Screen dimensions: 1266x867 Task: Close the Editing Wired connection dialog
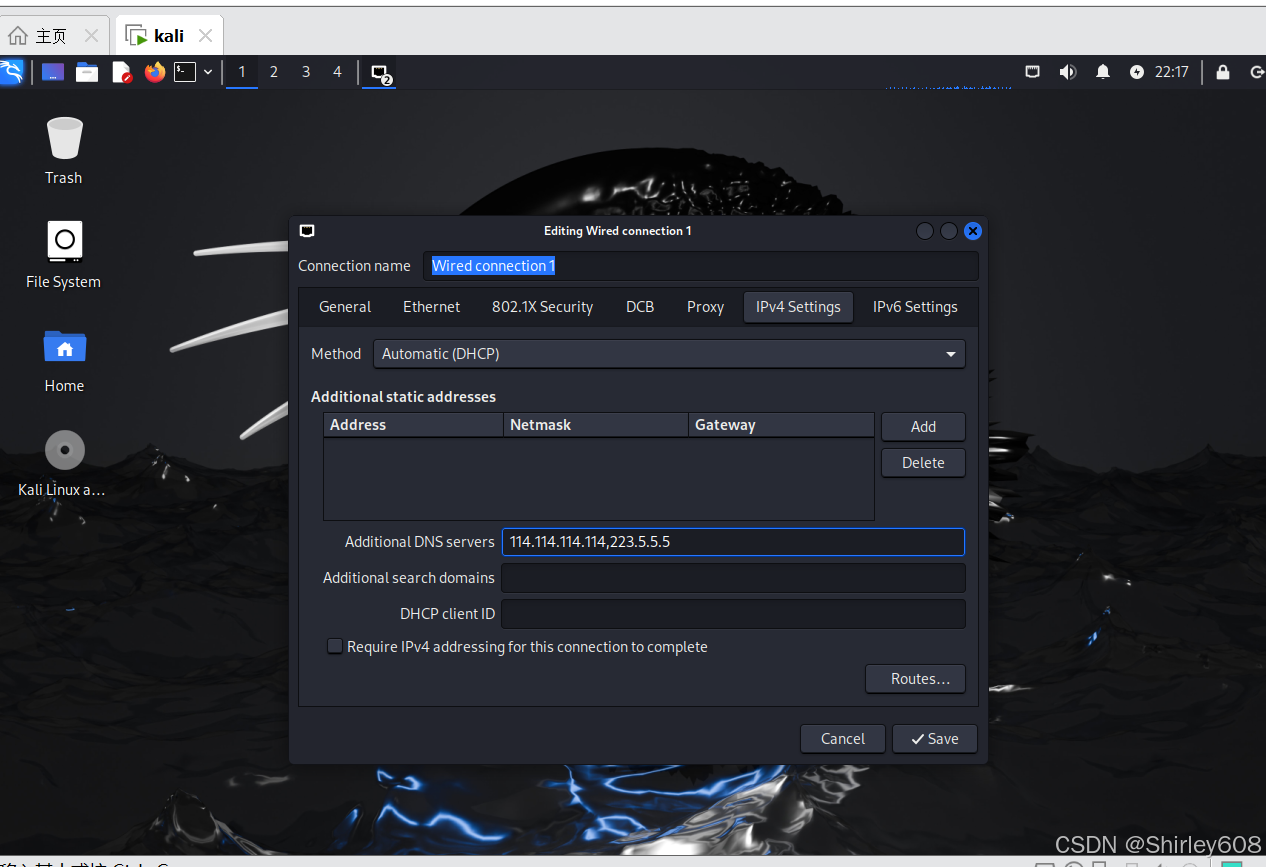click(x=973, y=231)
